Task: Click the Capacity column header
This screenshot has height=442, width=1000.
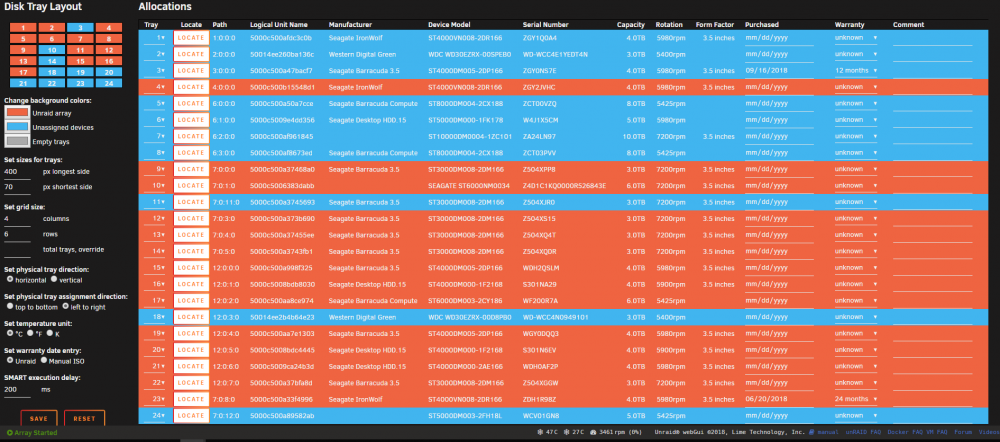Action: (x=630, y=25)
